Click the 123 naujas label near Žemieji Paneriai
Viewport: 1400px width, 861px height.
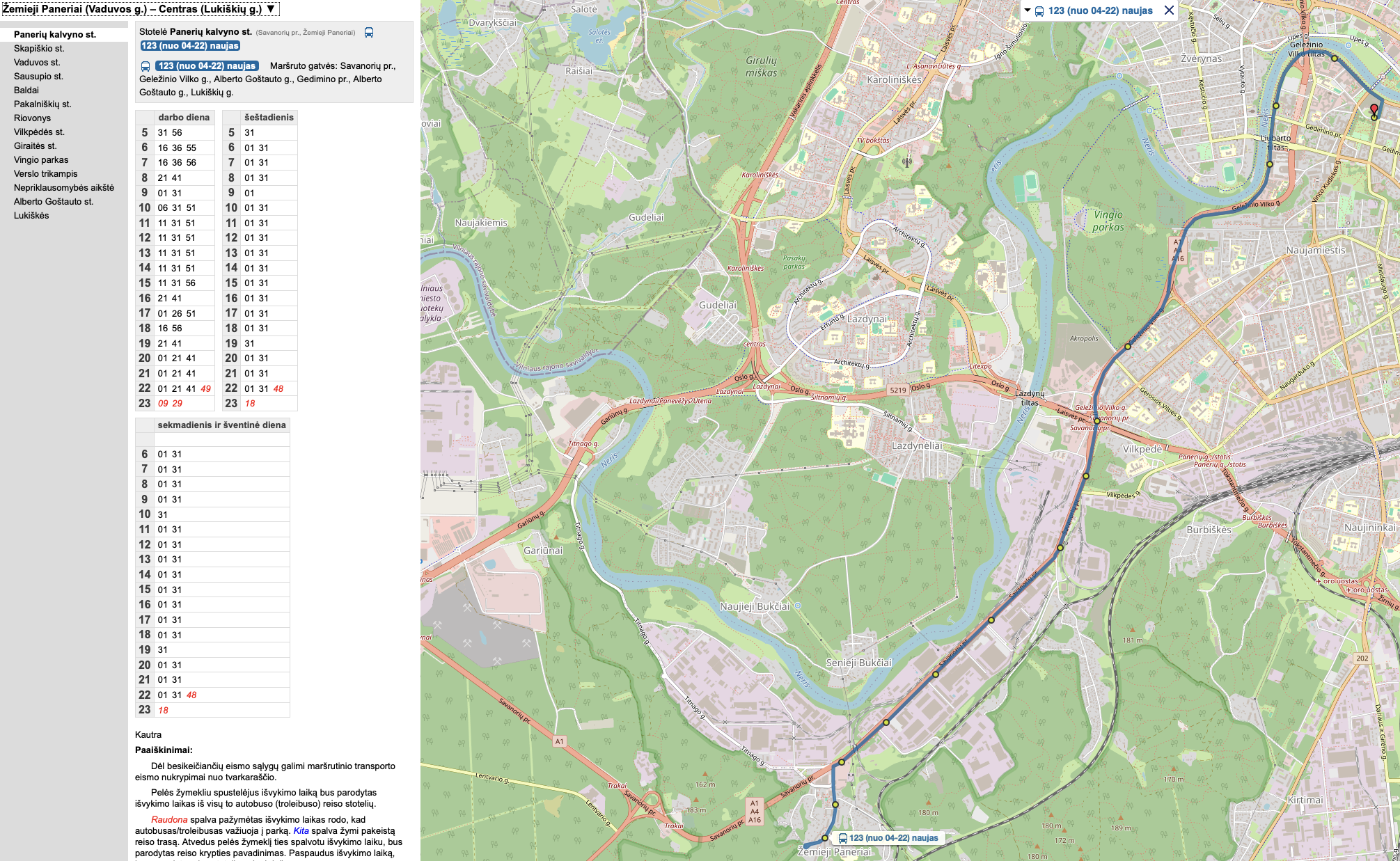tap(893, 838)
